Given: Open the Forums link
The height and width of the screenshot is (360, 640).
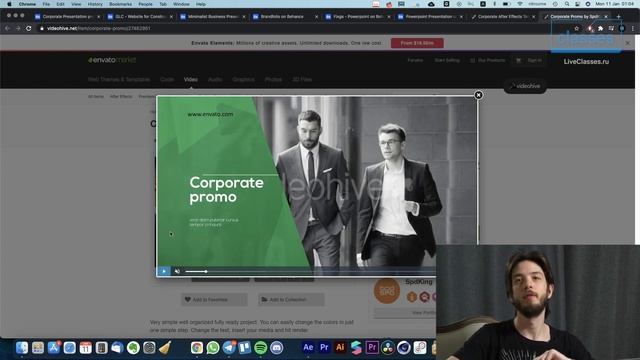Looking at the screenshot, I should tap(415, 60).
